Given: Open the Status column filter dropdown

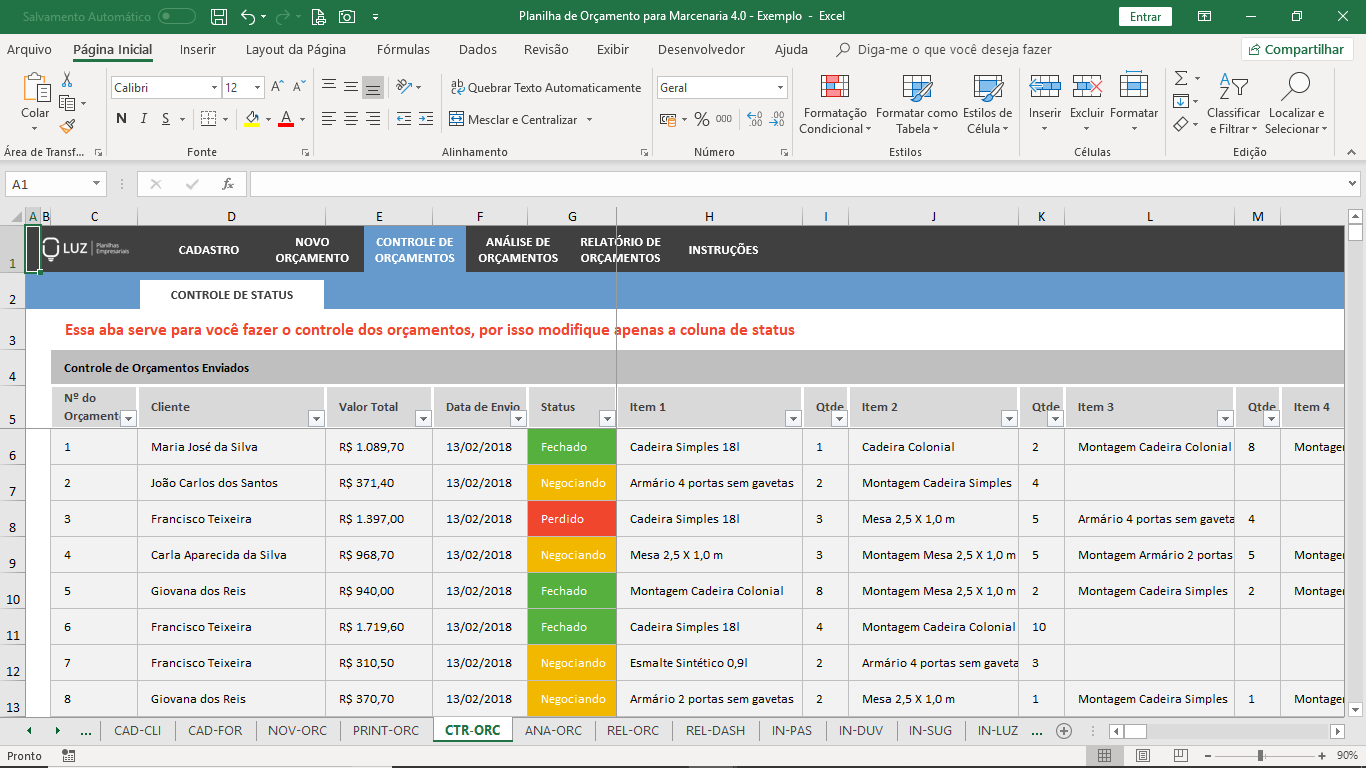Looking at the screenshot, I should (606, 419).
